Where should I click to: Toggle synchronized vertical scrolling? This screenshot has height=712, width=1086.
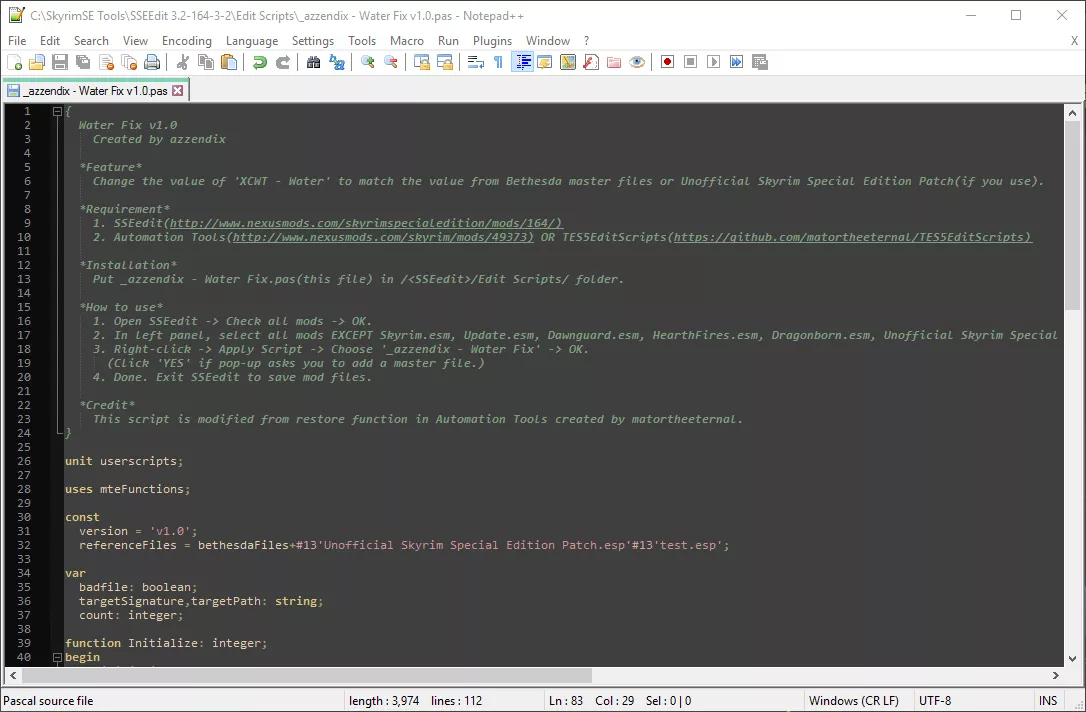[x=422, y=62]
